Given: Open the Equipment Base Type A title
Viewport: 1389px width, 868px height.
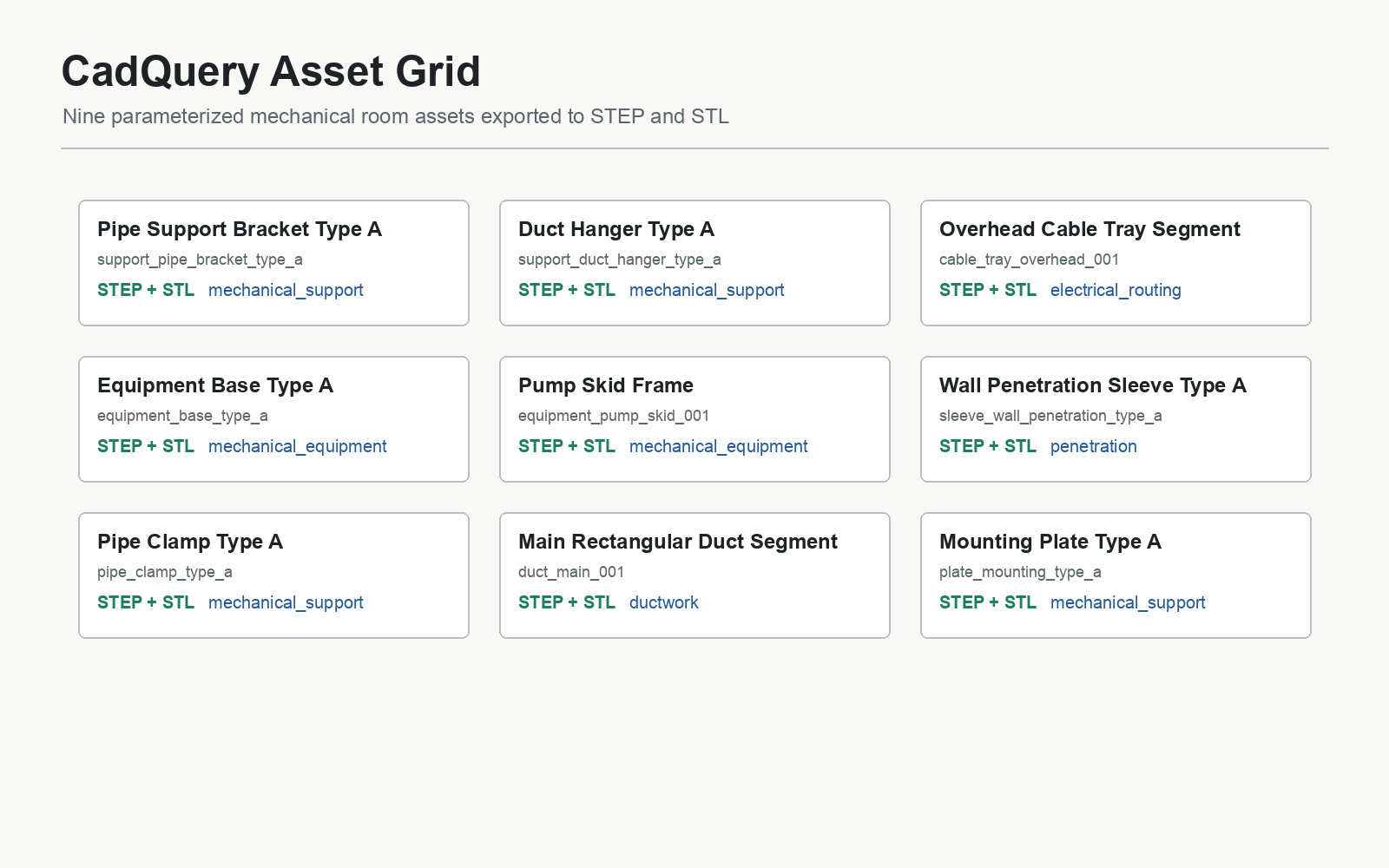Looking at the screenshot, I should 215,385.
